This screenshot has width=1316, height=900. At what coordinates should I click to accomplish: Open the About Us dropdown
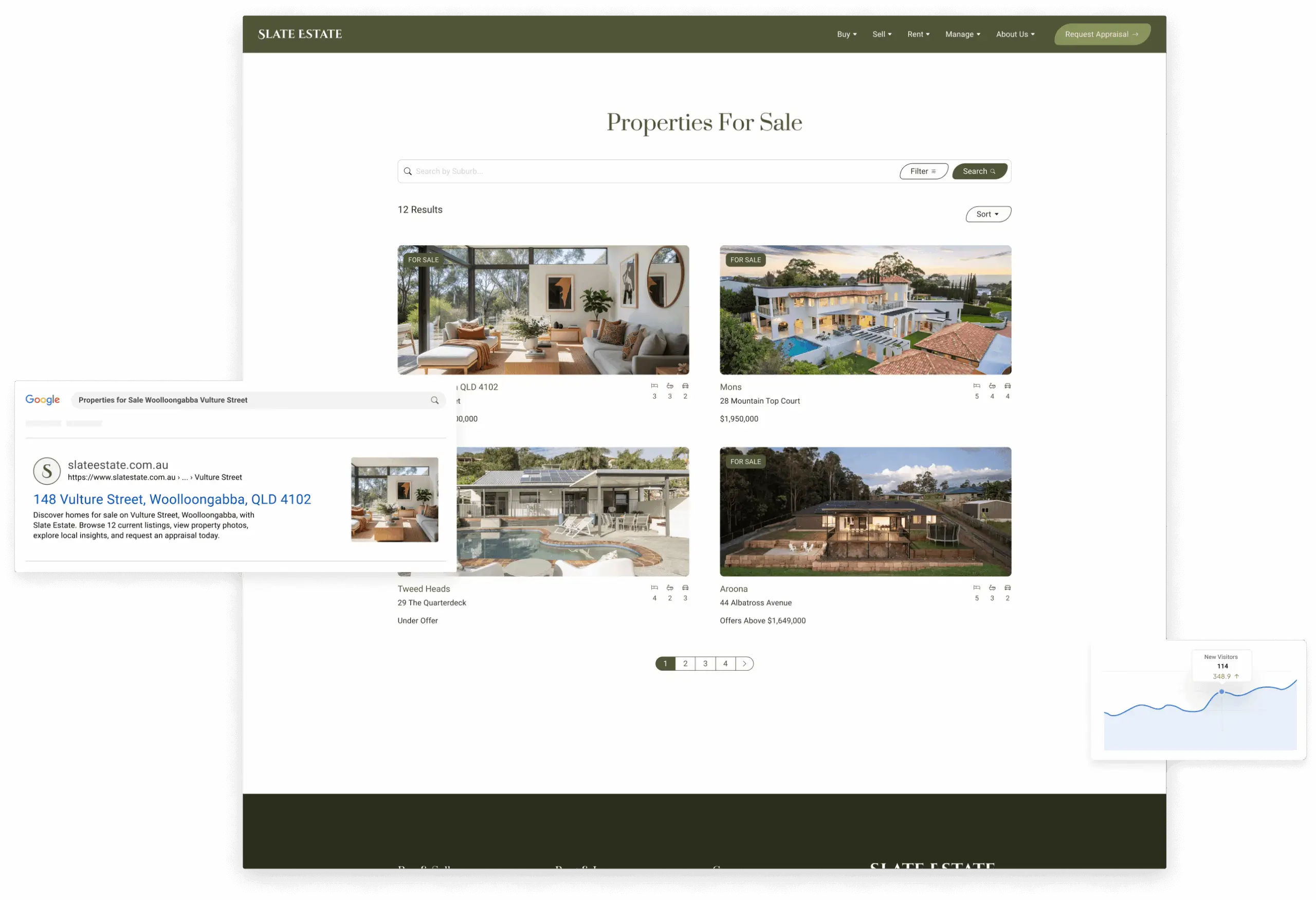tap(1015, 34)
